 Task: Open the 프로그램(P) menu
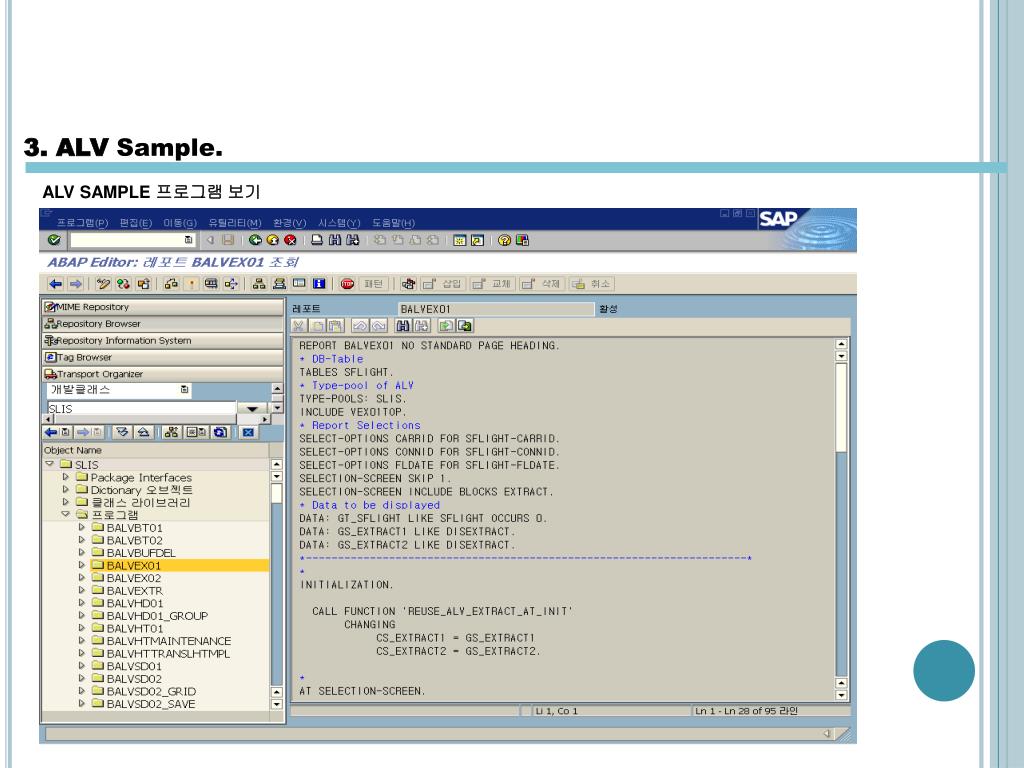(x=82, y=223)
